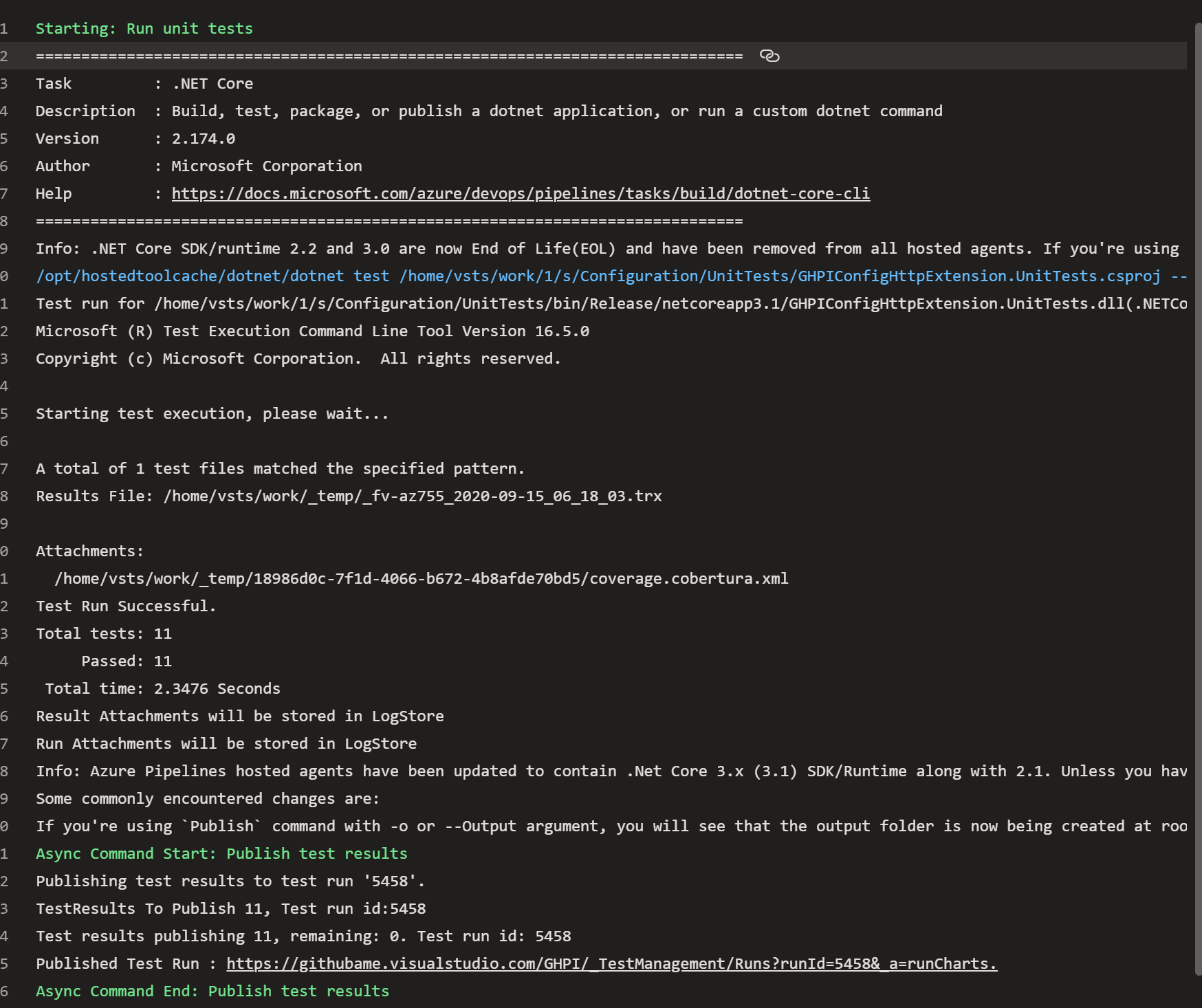
Task: Click the coverage.cobertura.xml attachment path
Action: (x=422, y=578)
